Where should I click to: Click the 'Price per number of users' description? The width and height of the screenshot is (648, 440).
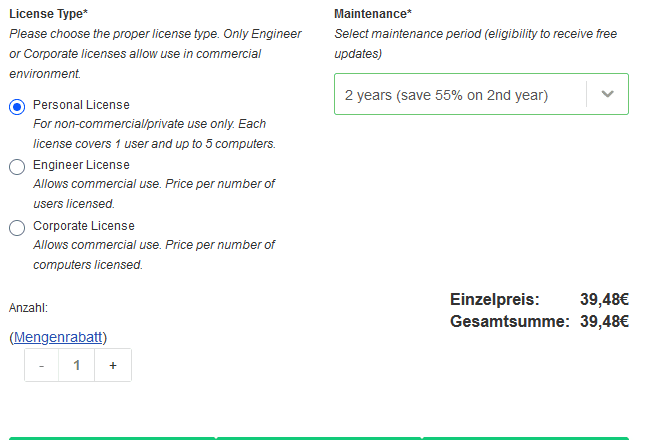coord(154,194)
